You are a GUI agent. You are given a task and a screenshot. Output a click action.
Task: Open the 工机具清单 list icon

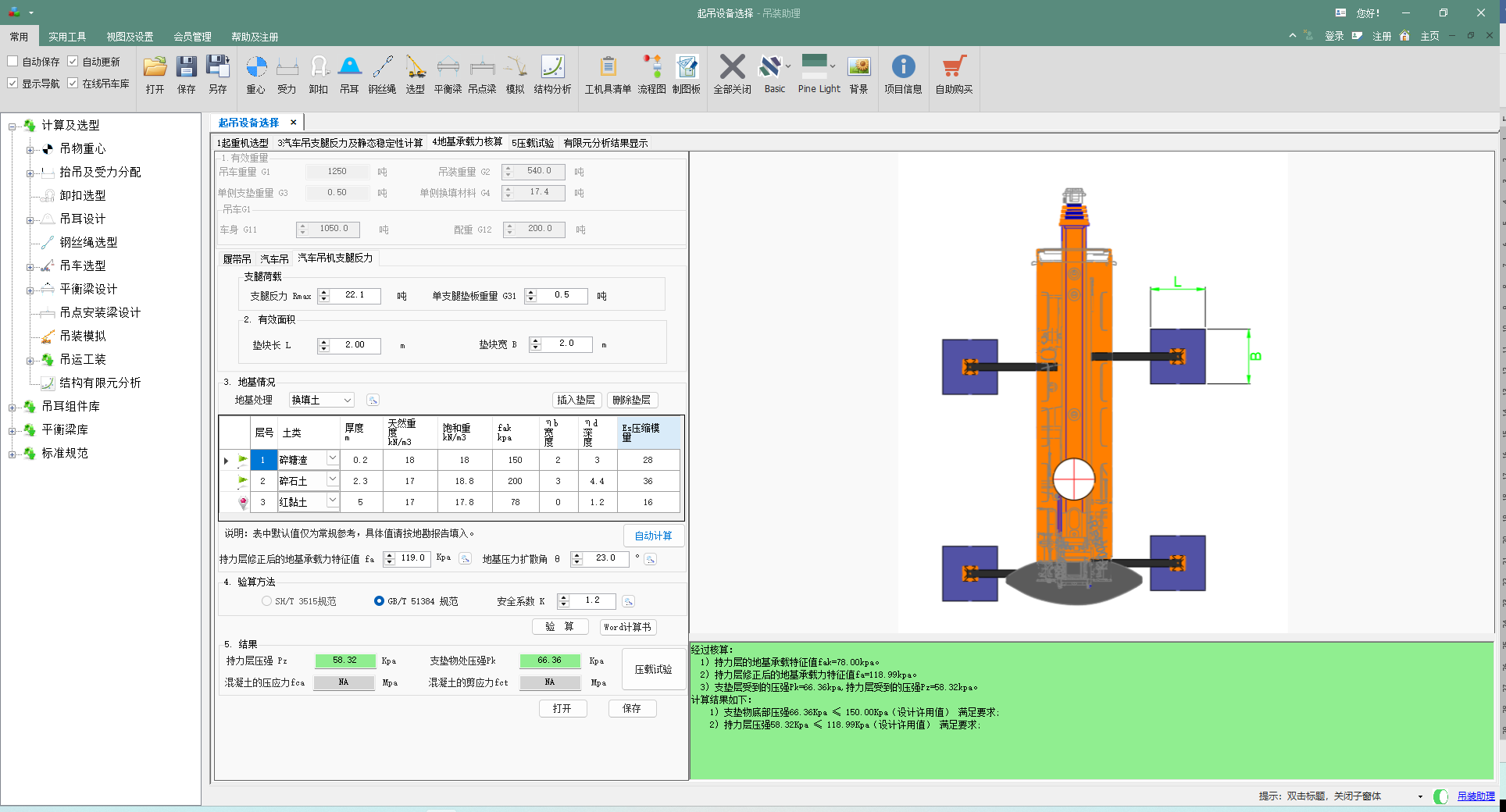[608, 67]
